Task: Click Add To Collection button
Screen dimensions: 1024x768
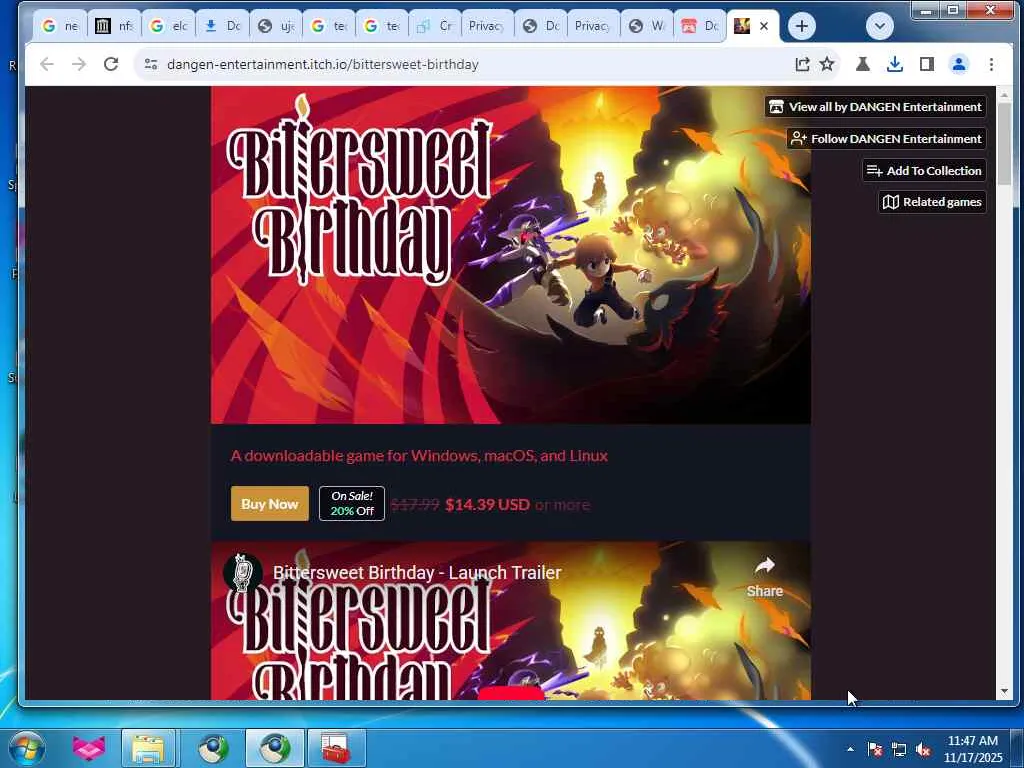Action: tap(923, 170)
